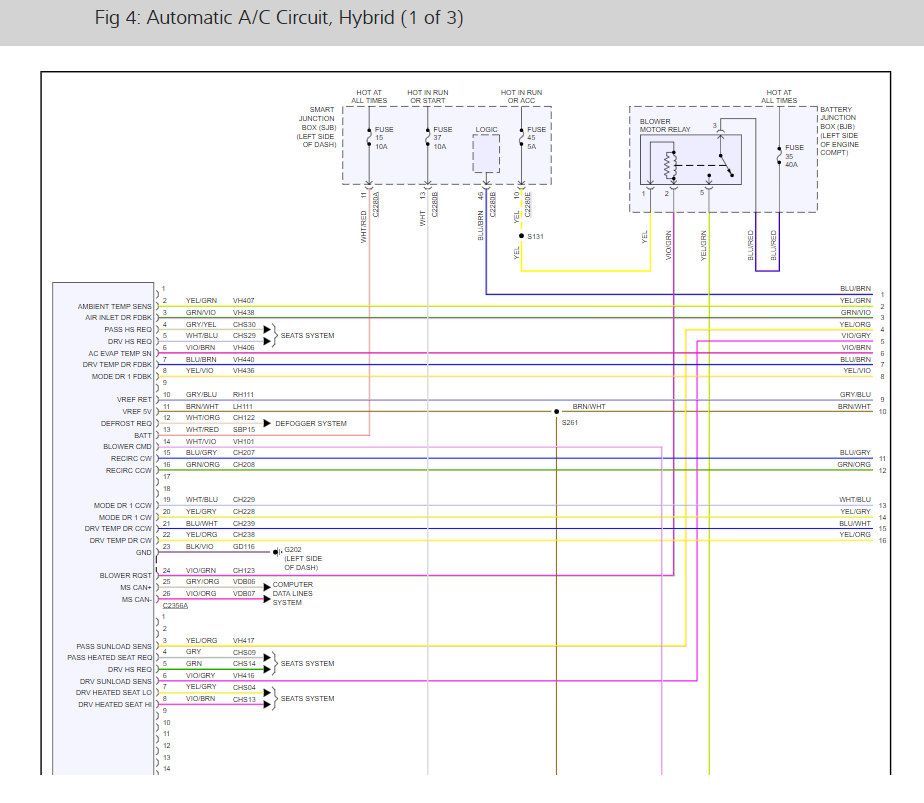
Task: Click the 'BLOWER CMD' pin label
Action: pos(127,447)
